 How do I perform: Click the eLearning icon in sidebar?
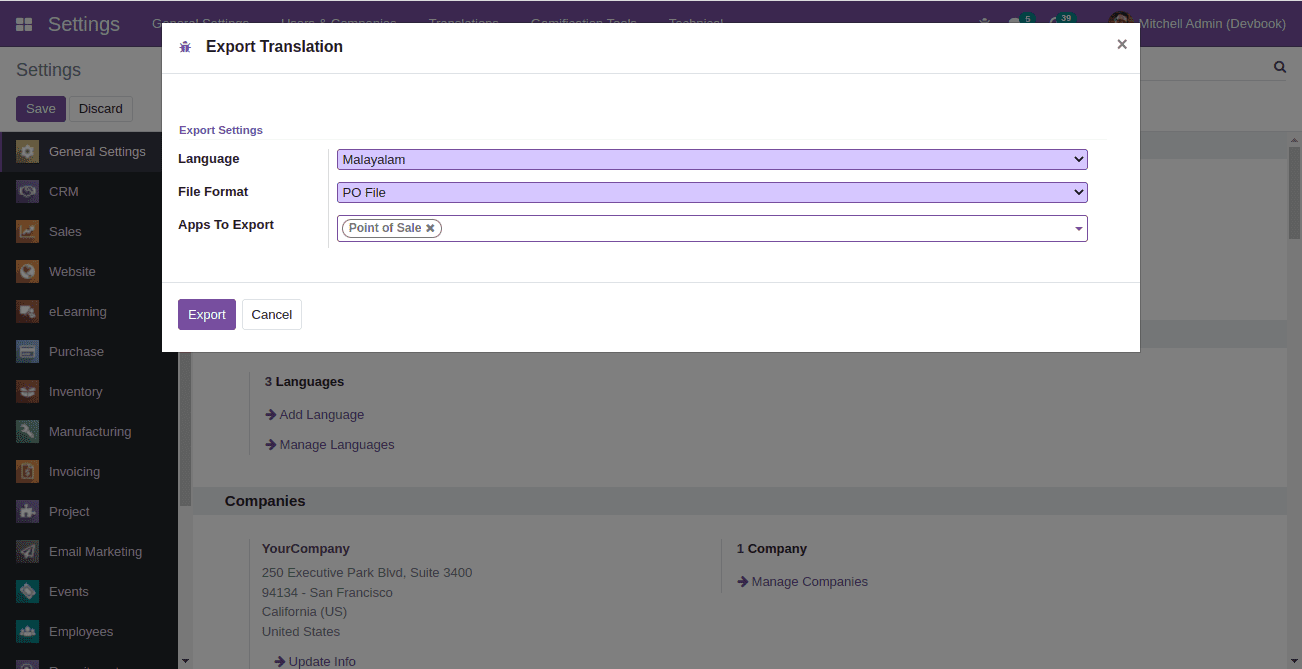click(27, 312)
